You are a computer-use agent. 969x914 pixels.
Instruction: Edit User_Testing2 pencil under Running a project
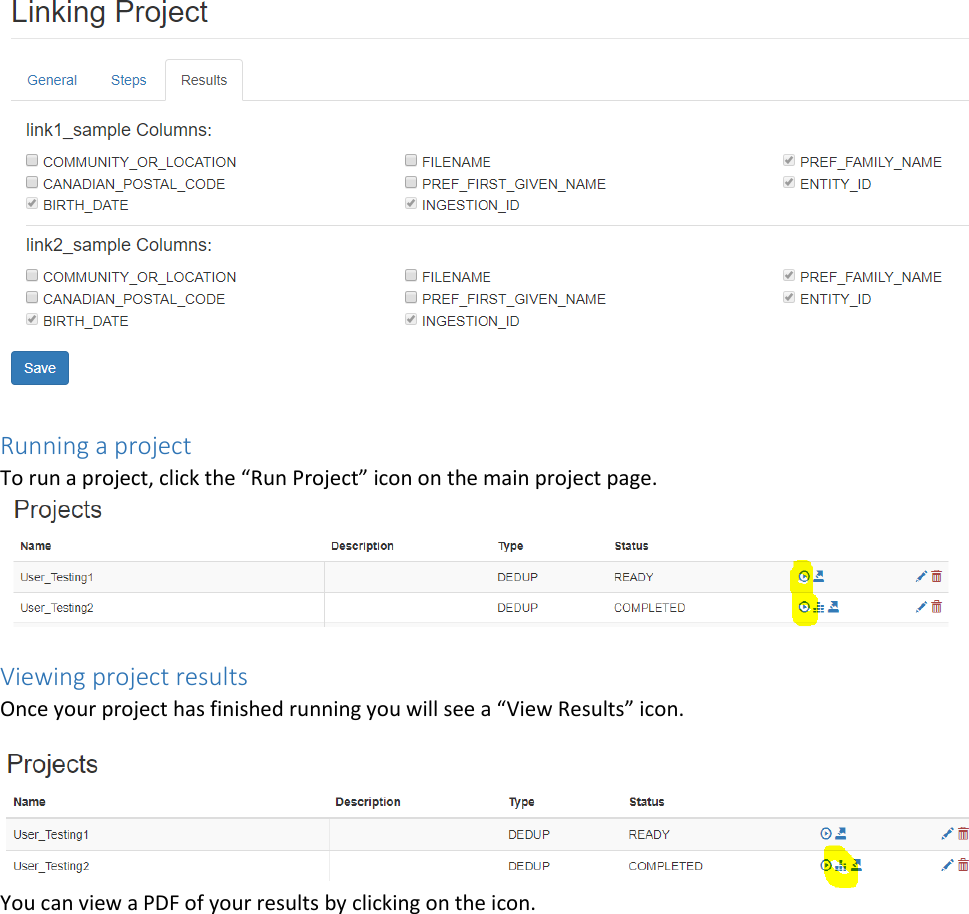tap(921, 607)
